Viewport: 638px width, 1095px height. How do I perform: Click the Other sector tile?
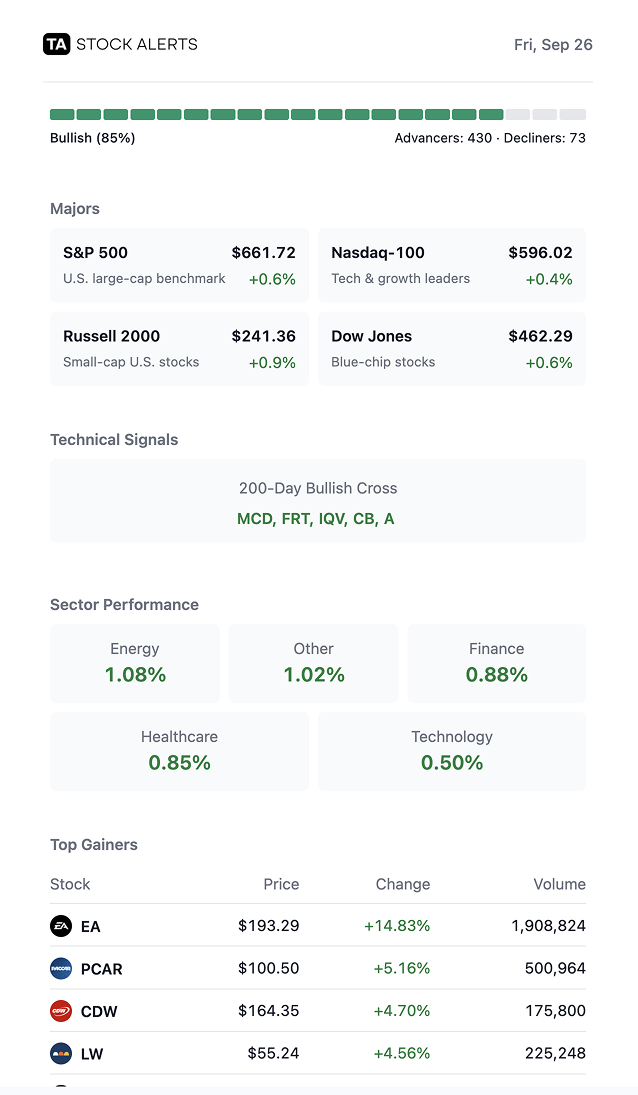[313, 663]
